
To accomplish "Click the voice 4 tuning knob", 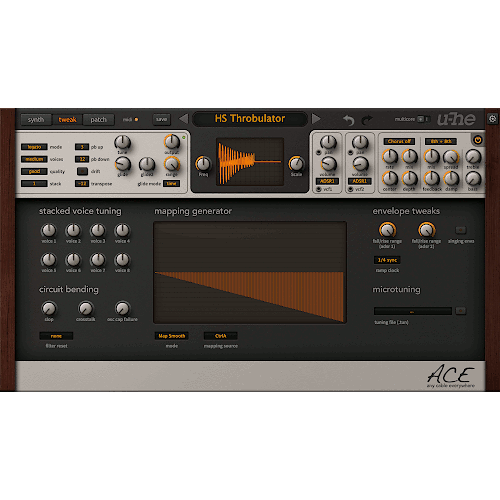I will click(x=122, y=230).
